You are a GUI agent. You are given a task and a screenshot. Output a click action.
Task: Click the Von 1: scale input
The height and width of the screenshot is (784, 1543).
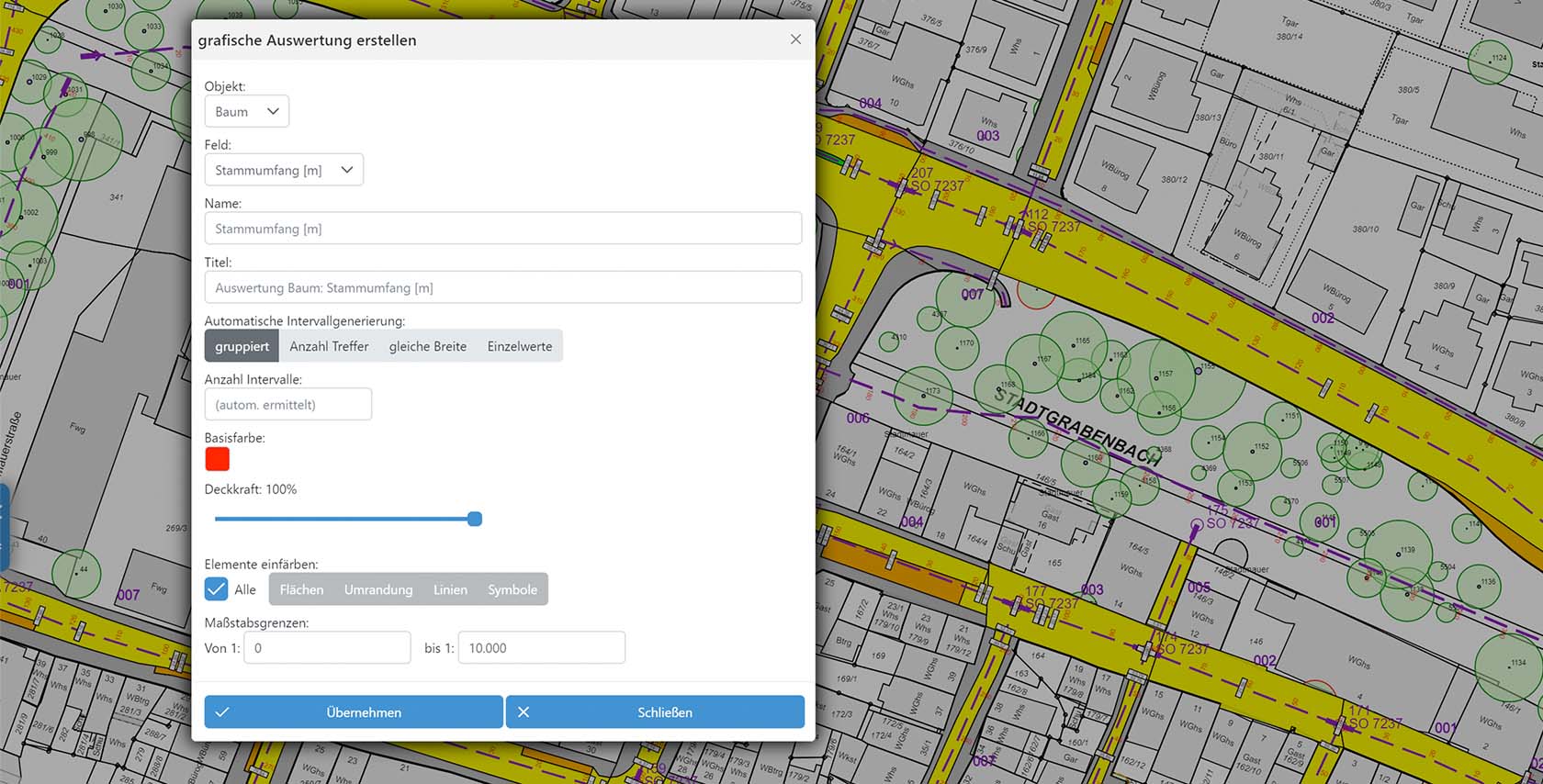pyautogui.click(x=327, y=648)
